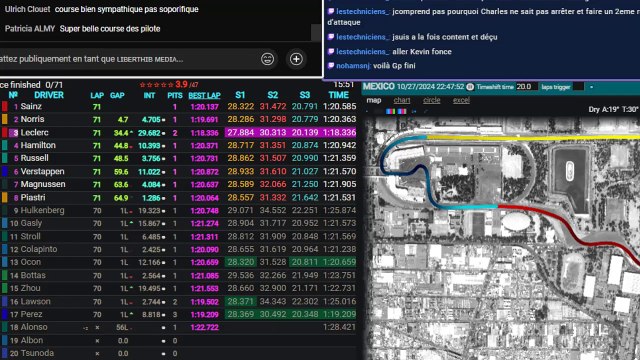This screenshot has height=360, width=640.
Task: Select driver Hamilton in standings
Action: (x=38, y=145)
